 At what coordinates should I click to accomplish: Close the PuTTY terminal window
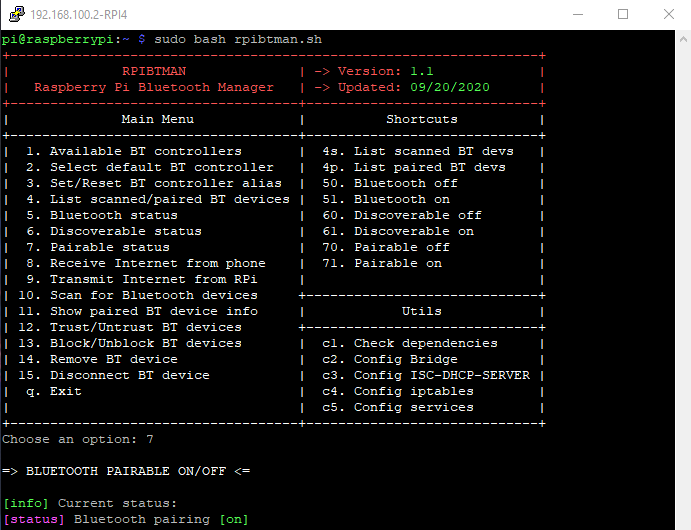(669, 15)
